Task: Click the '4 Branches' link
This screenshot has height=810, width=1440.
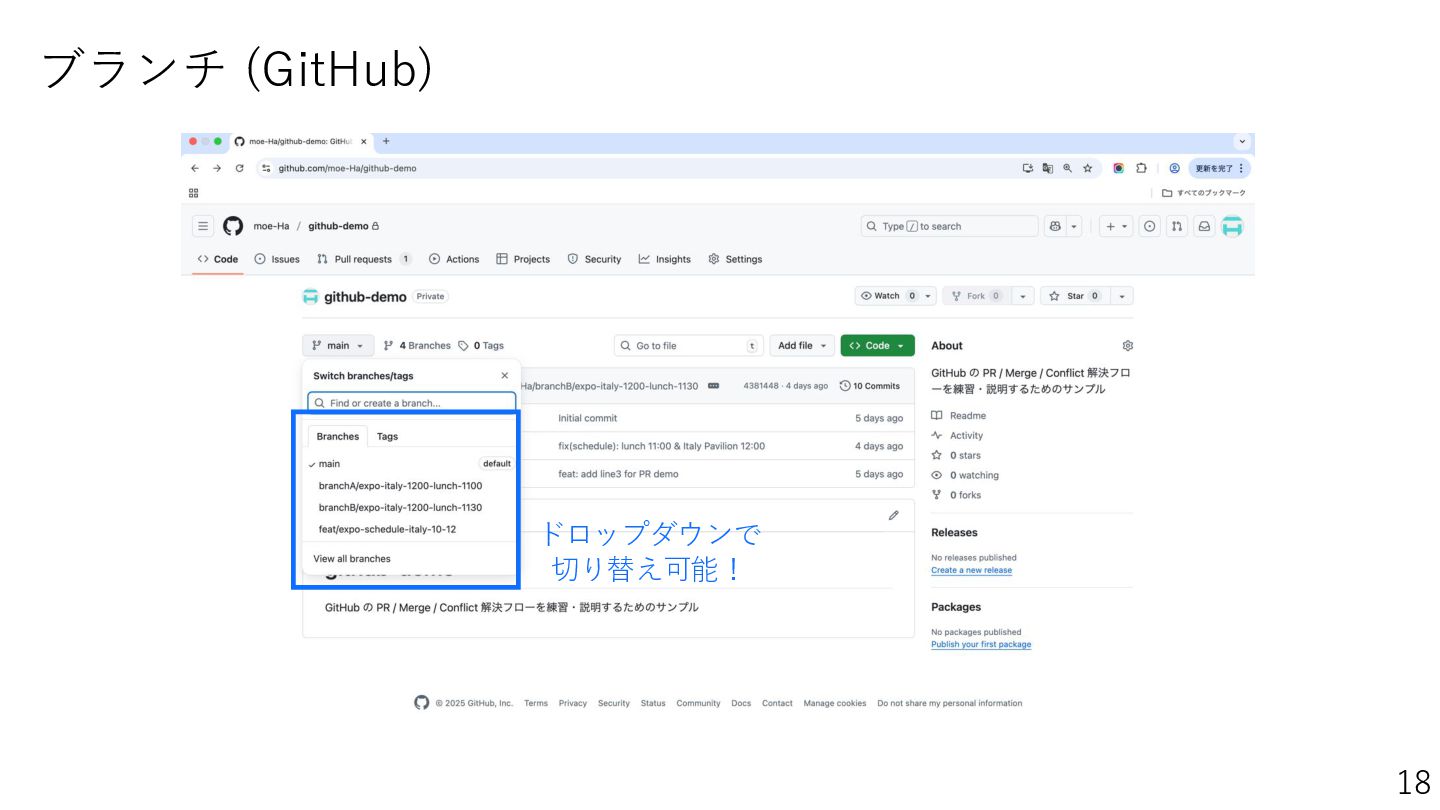Action: click(417, 346)
